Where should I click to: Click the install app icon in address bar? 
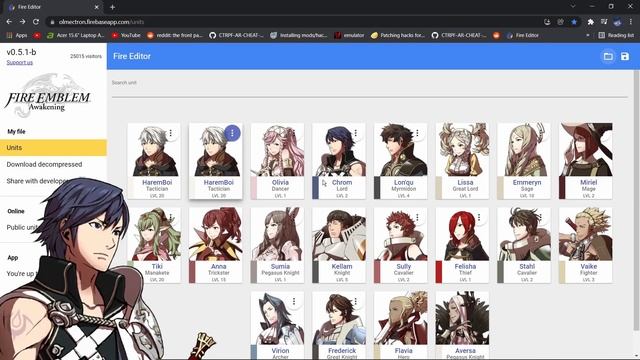coord(547,22)
